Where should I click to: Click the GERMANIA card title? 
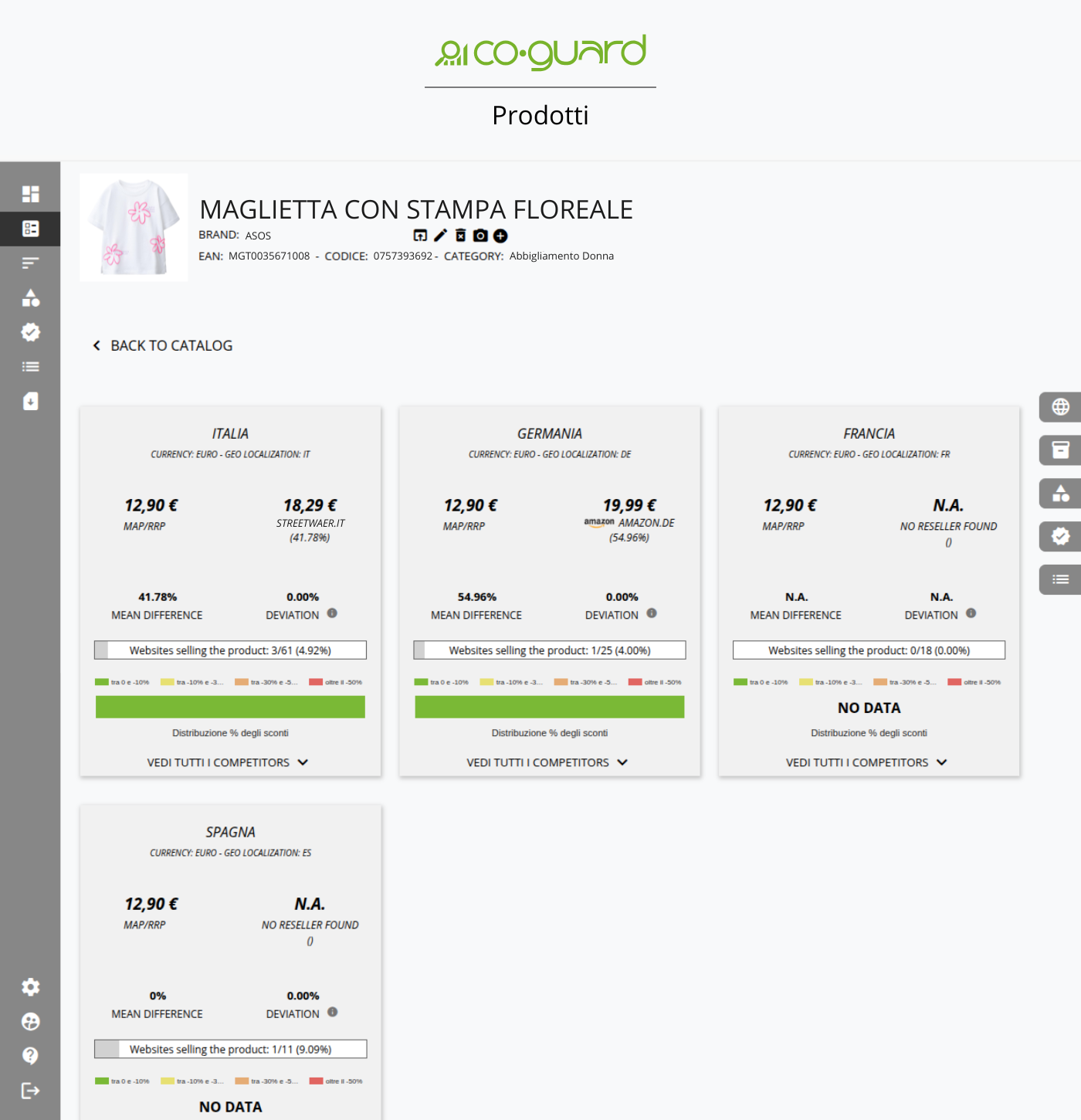tap(550, 433)
